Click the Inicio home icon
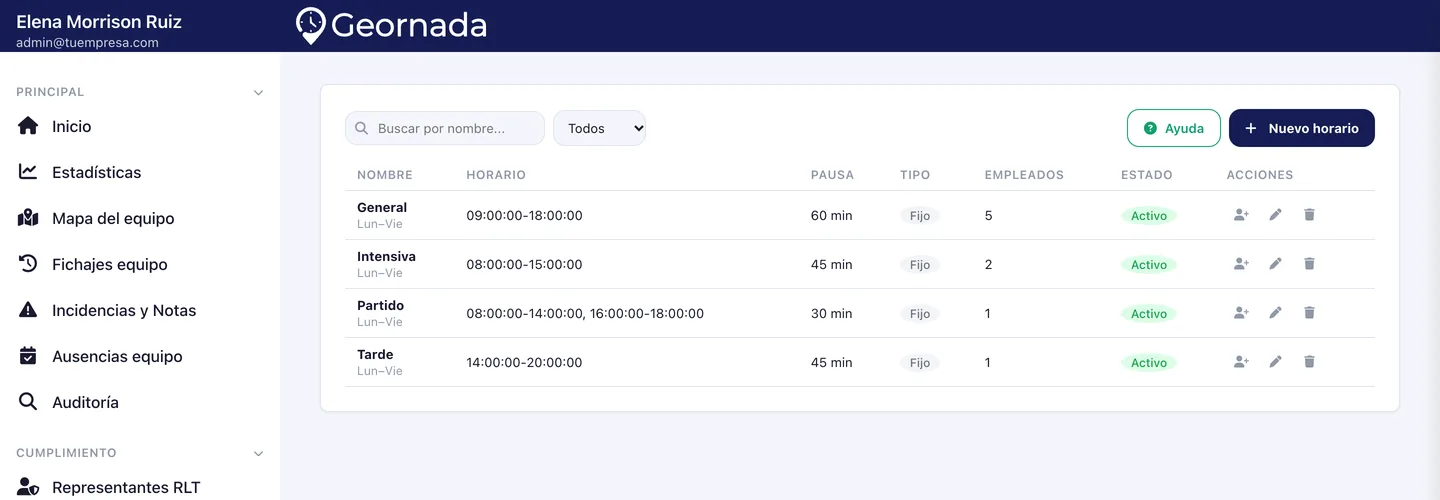Image resolution: width=1440 pixels, height=500 pixels. pyautogui.click(x=28, y=126)
